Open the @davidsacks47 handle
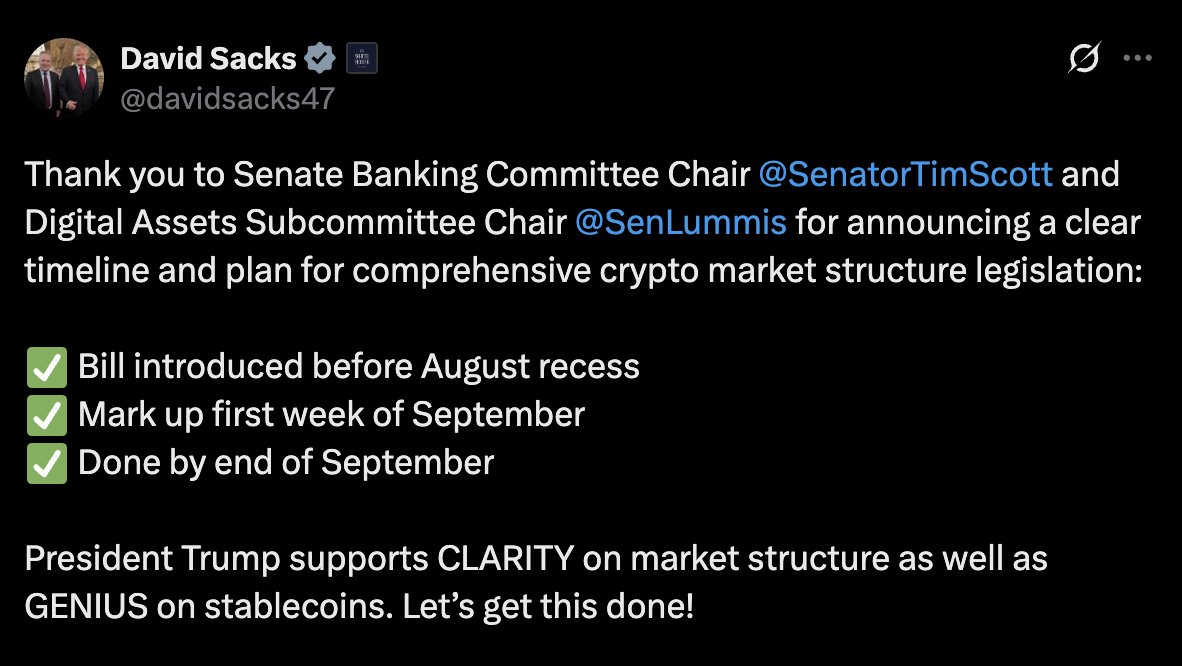Screen dimensions: 1182x666 227,99
